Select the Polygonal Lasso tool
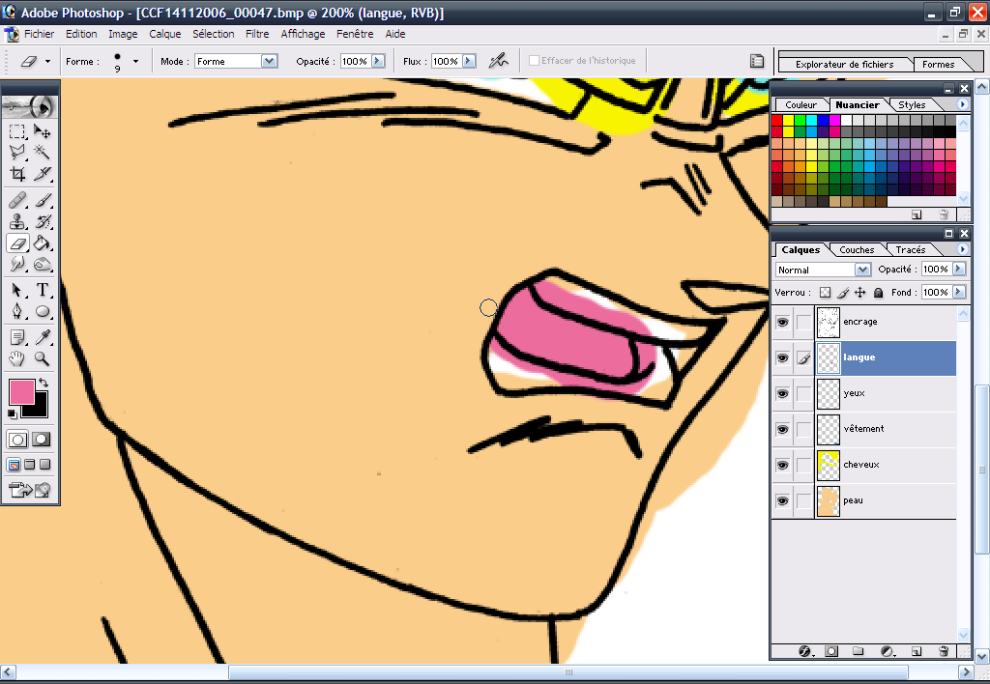Viewport: 990px width, 684px height. [17, 152]
